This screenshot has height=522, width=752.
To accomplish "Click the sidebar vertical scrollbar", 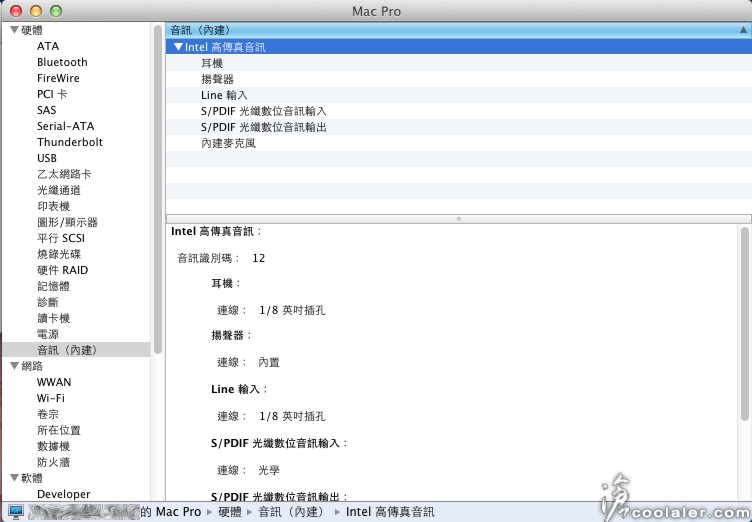I will tap(158, 190).
